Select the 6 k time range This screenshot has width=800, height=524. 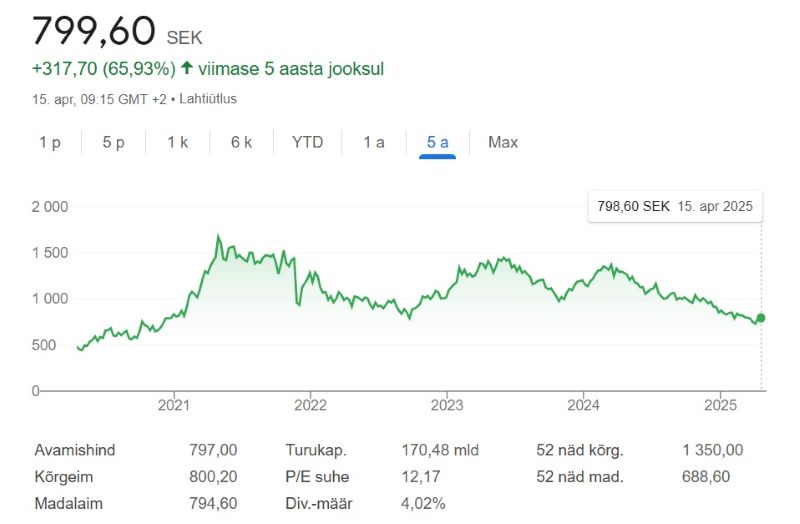pos(241,142)
